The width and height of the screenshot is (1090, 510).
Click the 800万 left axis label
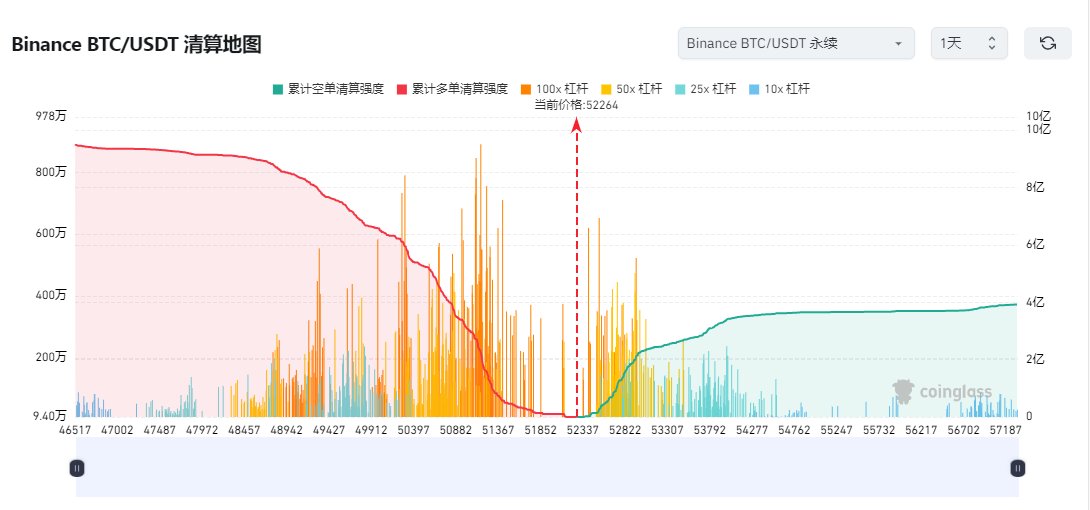pyautogui.click(x=51, y=172)
